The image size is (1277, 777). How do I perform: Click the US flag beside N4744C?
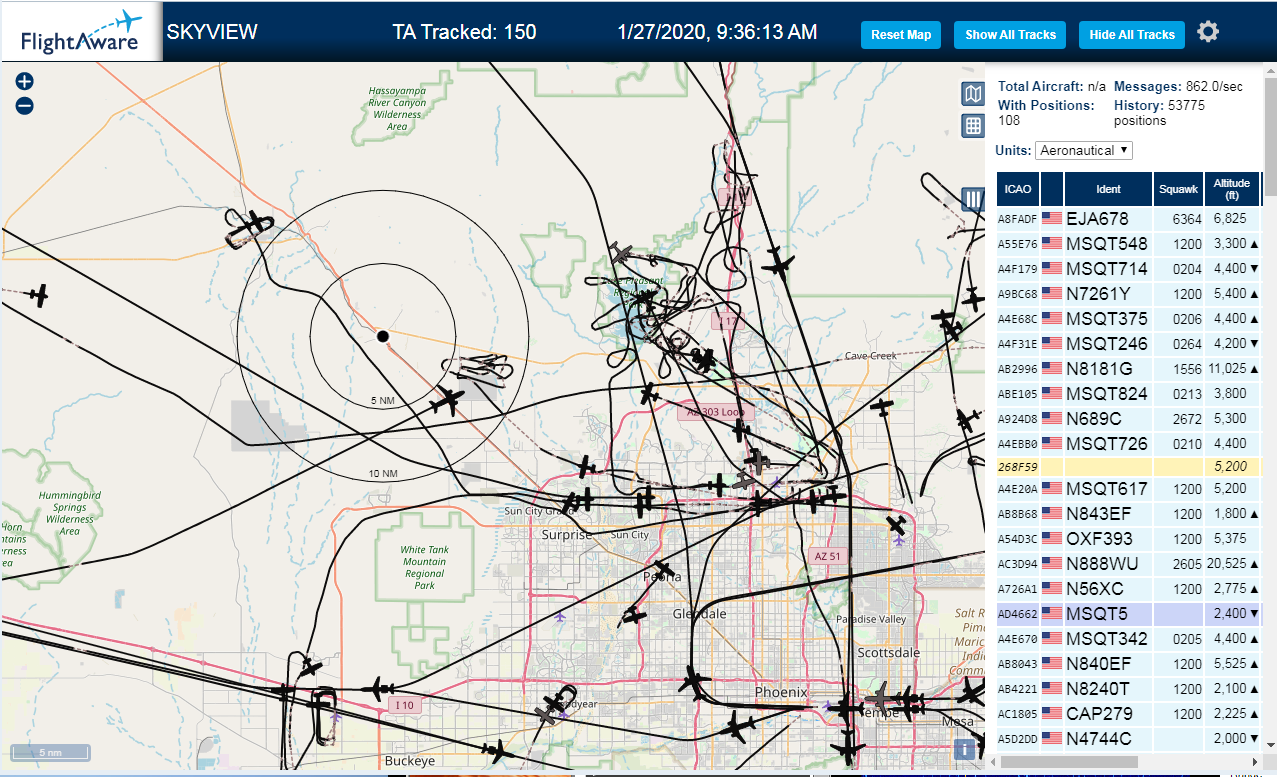(1052, 739)
